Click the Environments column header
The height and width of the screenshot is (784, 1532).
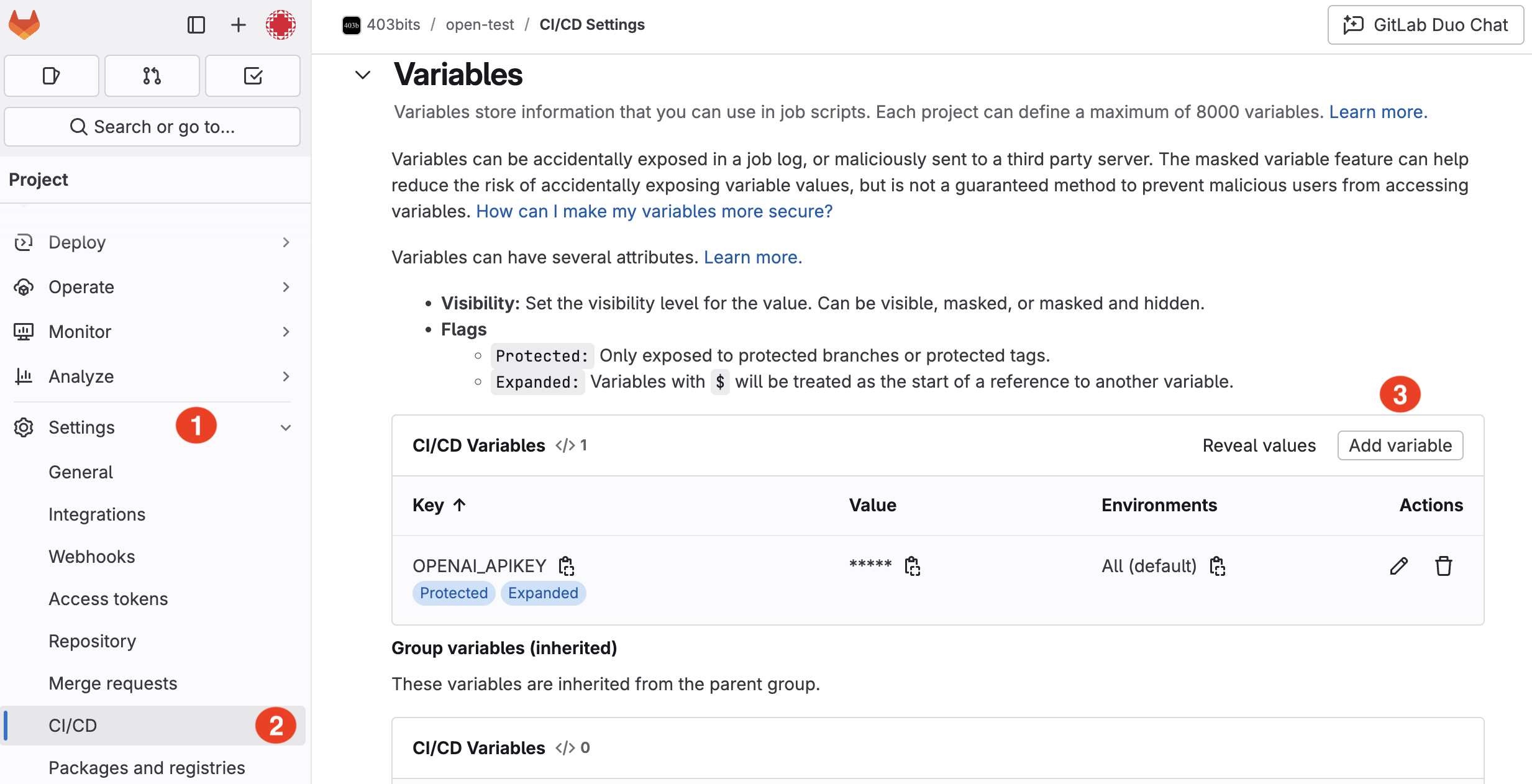(x=1159, y=505)
